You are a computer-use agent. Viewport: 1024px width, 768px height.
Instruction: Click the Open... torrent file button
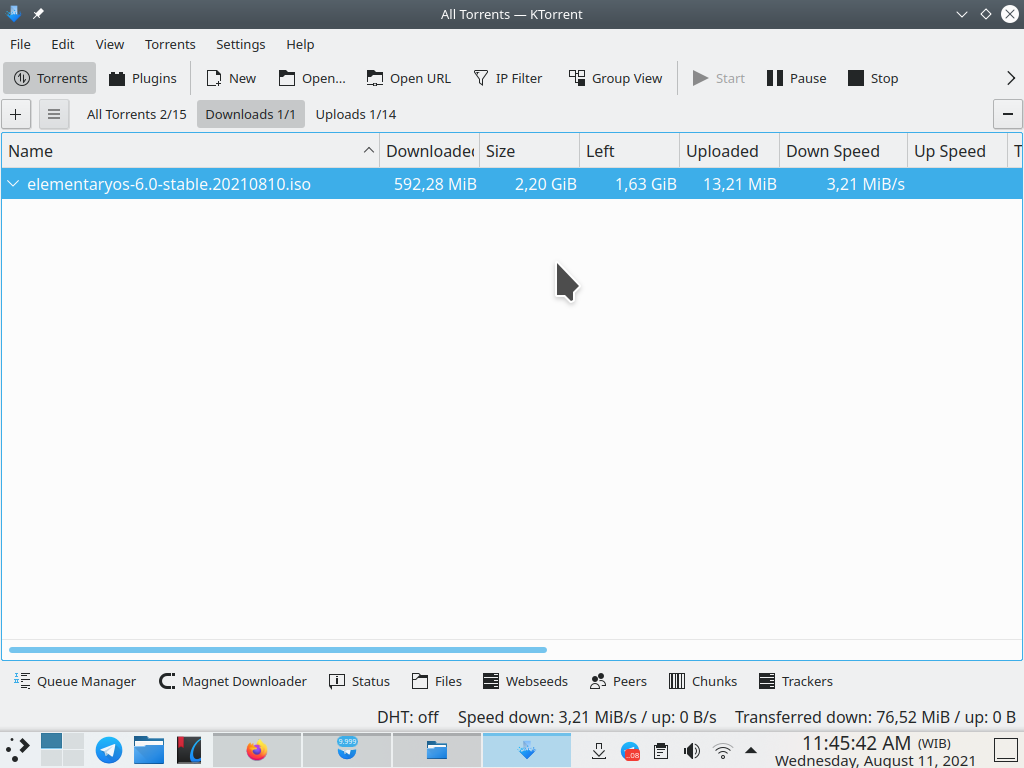coord(312,78)
